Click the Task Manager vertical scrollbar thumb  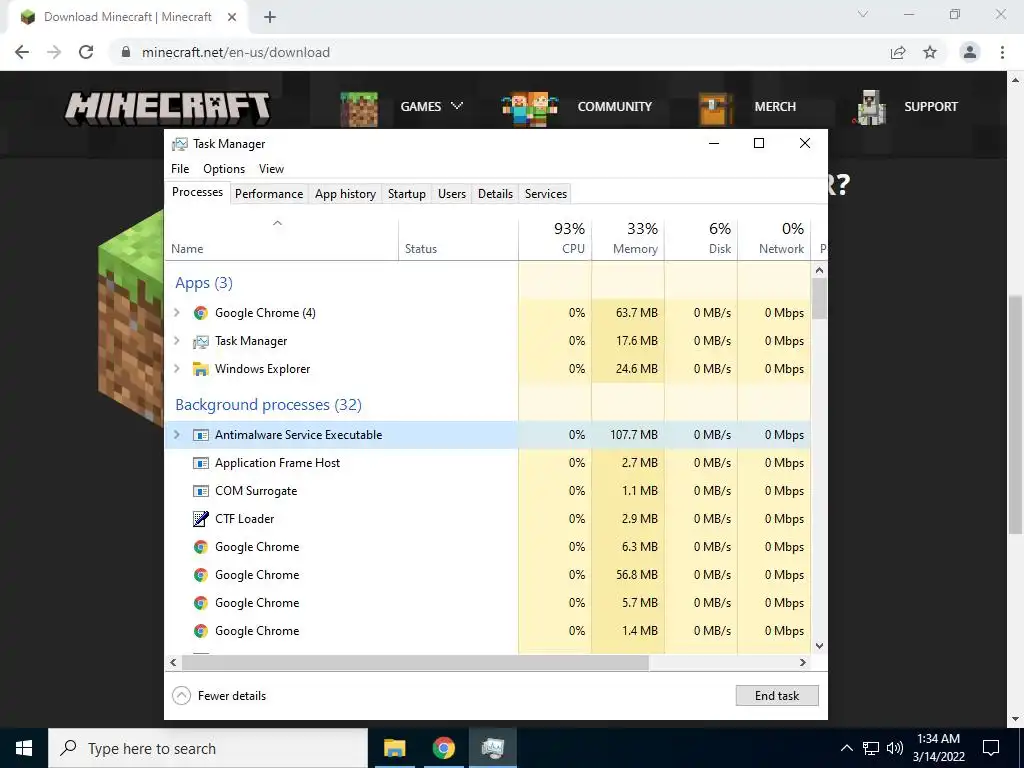point(820,298)
